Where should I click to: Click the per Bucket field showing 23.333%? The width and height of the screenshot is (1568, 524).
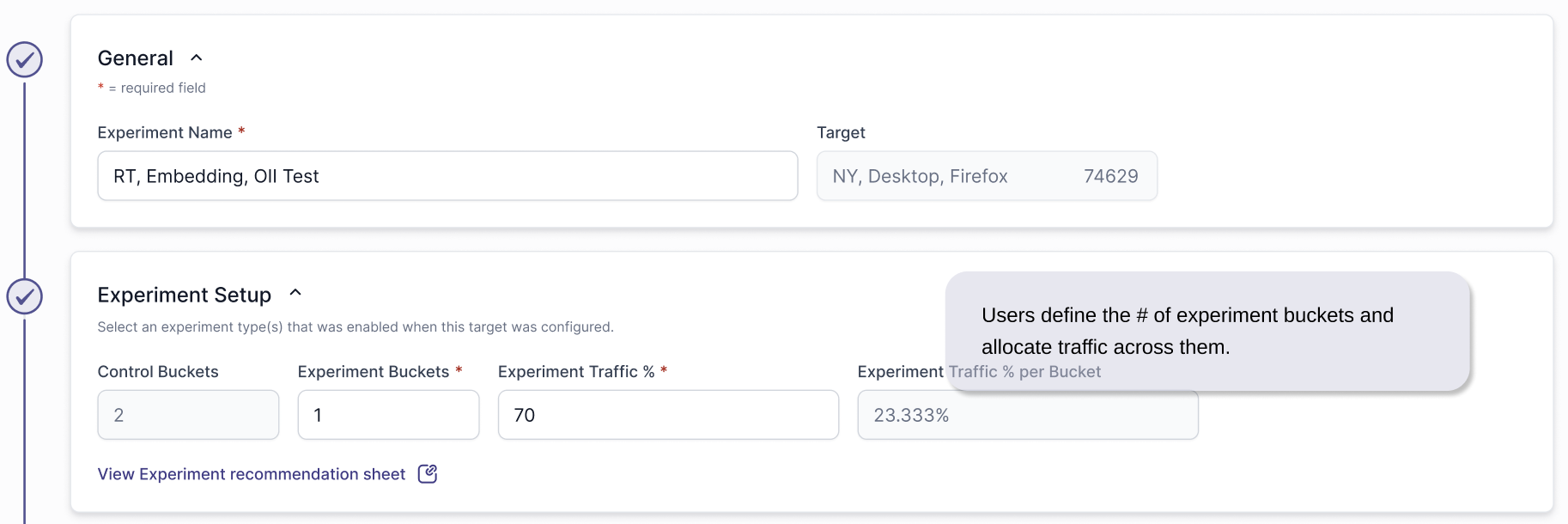tap(1027, 416)
